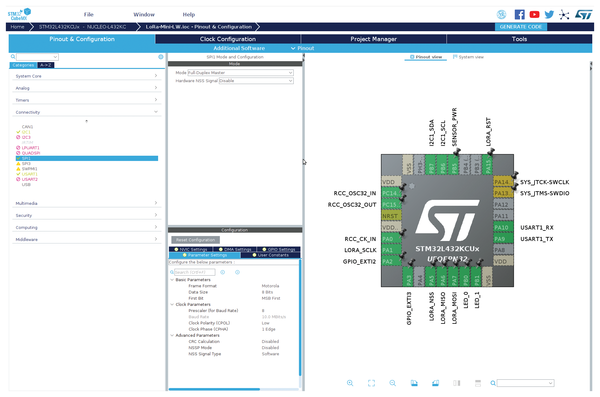Open GPIO Settings tab
The width and height of the screenshot is (600, 397).
279,249
